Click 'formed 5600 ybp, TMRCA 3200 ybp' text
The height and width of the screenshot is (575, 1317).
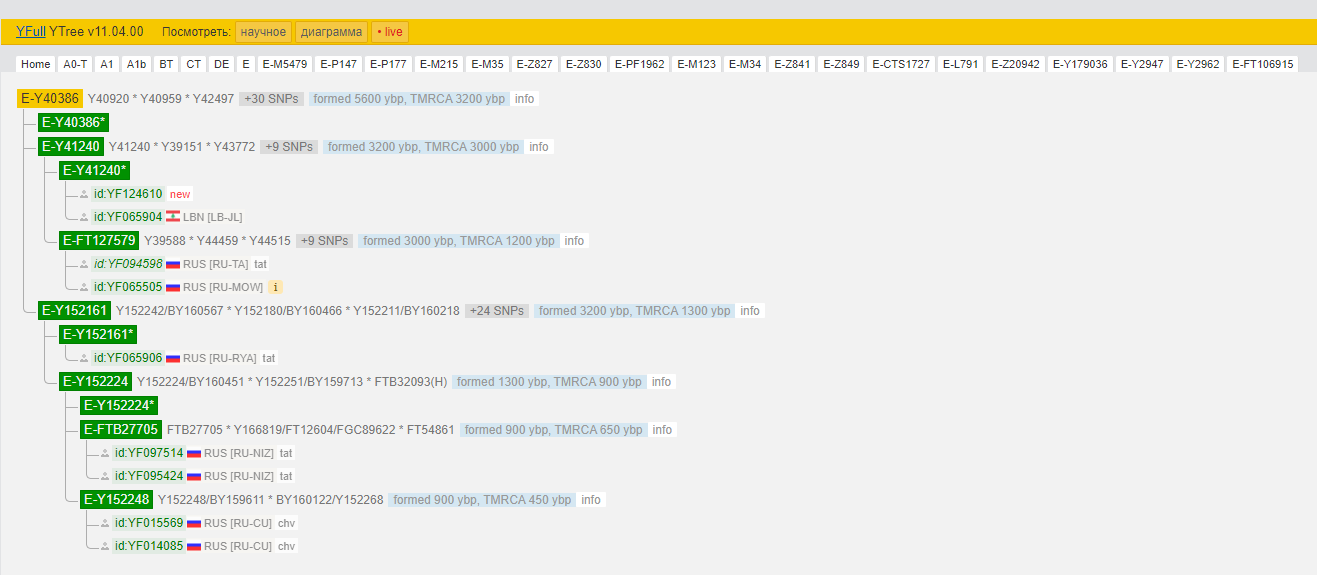[408, 99]
